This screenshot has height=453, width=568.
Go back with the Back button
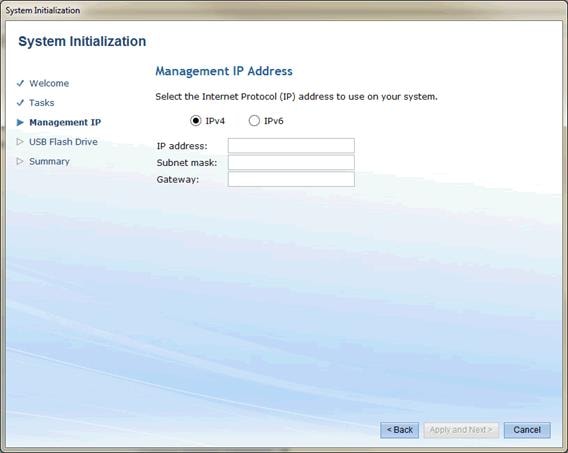tap(400, 430)
